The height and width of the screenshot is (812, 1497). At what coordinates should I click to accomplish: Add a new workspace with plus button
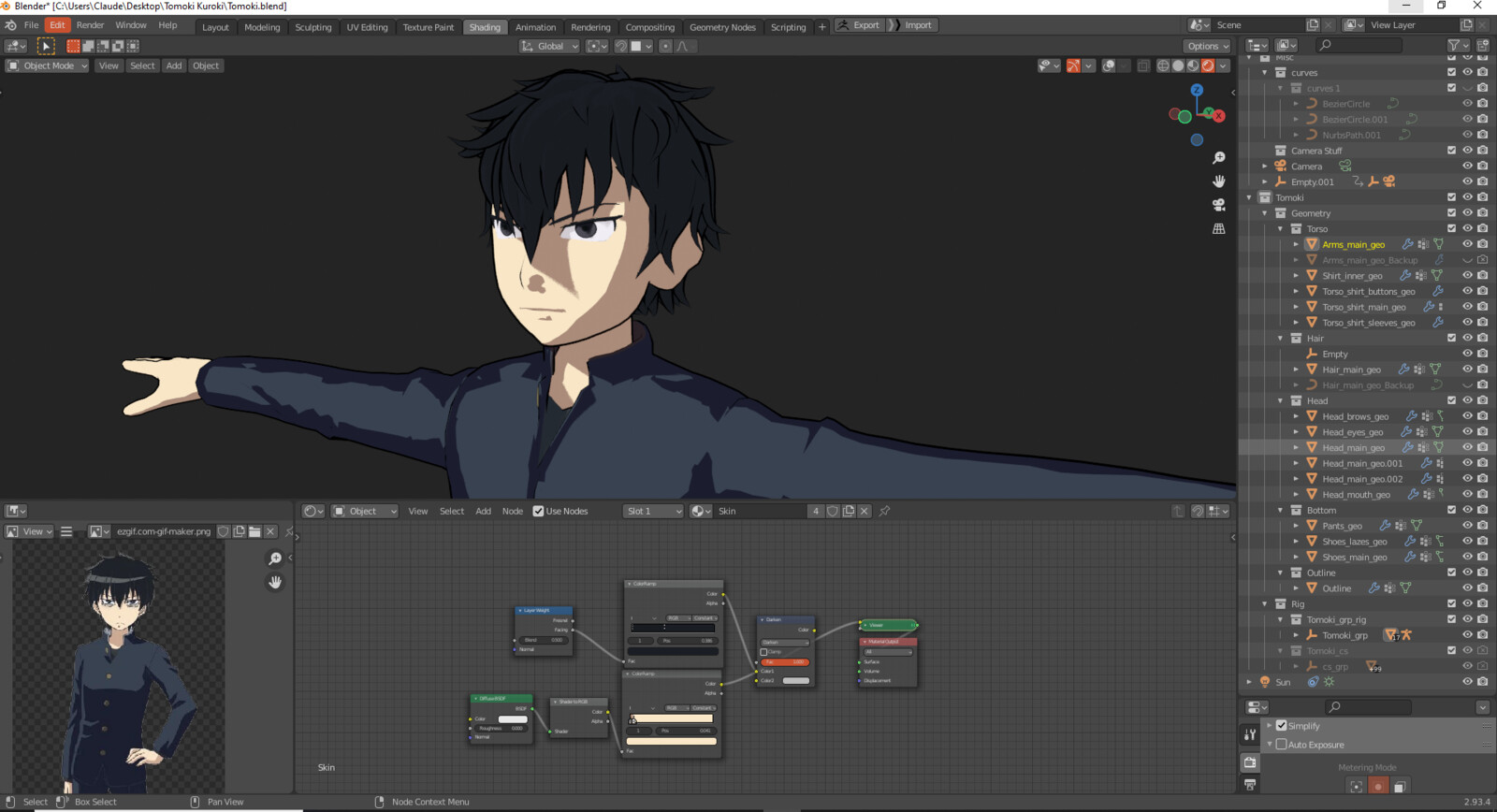coord(822,27)
